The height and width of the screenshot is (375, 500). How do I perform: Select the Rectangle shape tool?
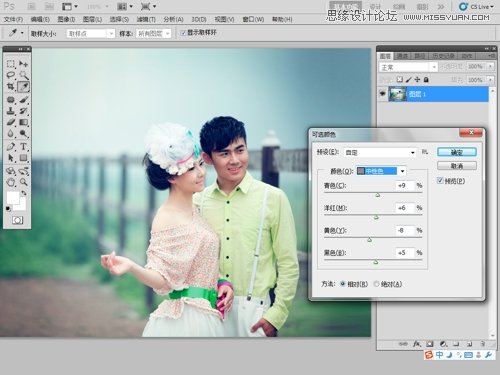[x=23, y=158]
